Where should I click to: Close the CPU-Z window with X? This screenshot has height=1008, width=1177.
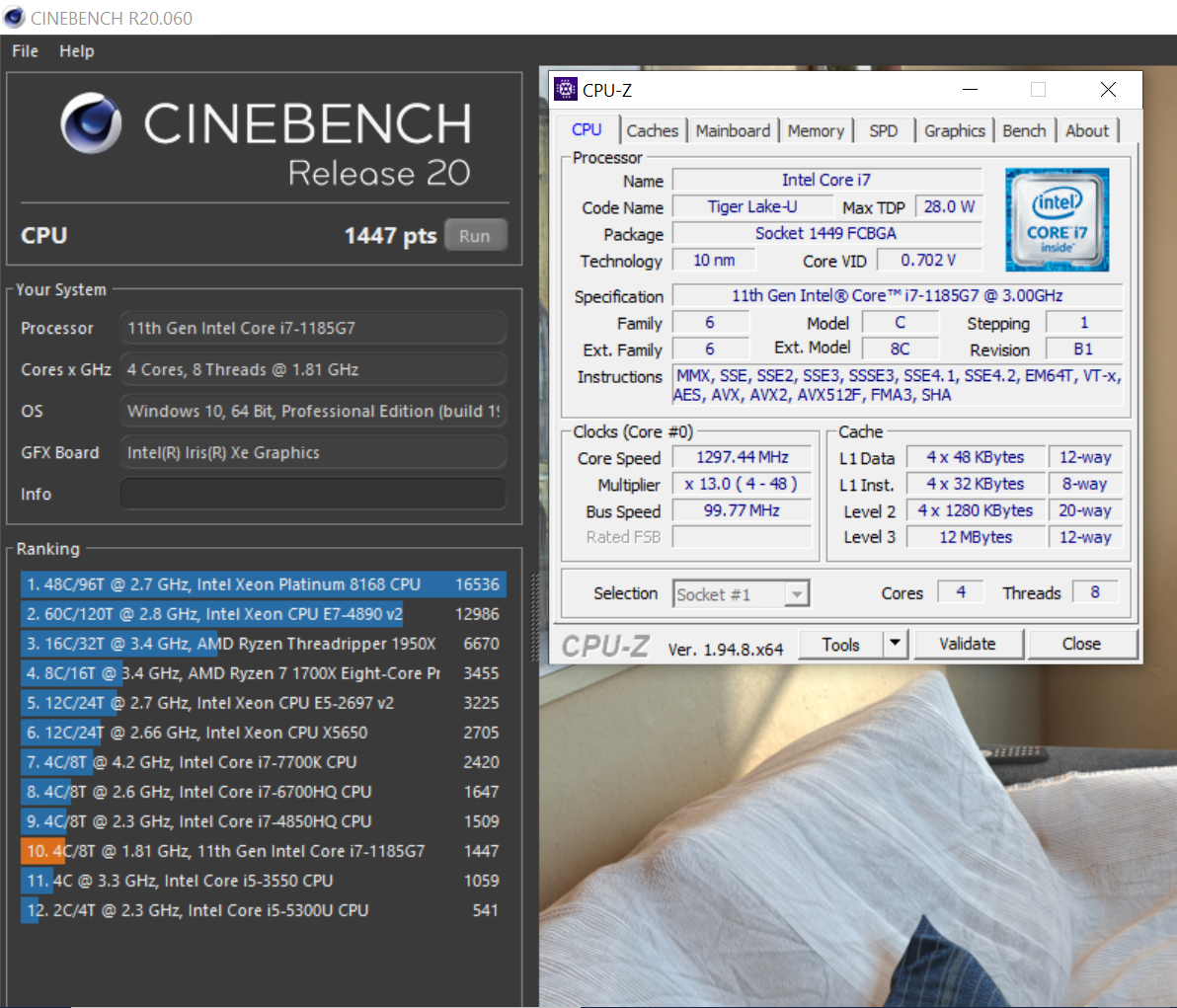[x=1108, y=89]
